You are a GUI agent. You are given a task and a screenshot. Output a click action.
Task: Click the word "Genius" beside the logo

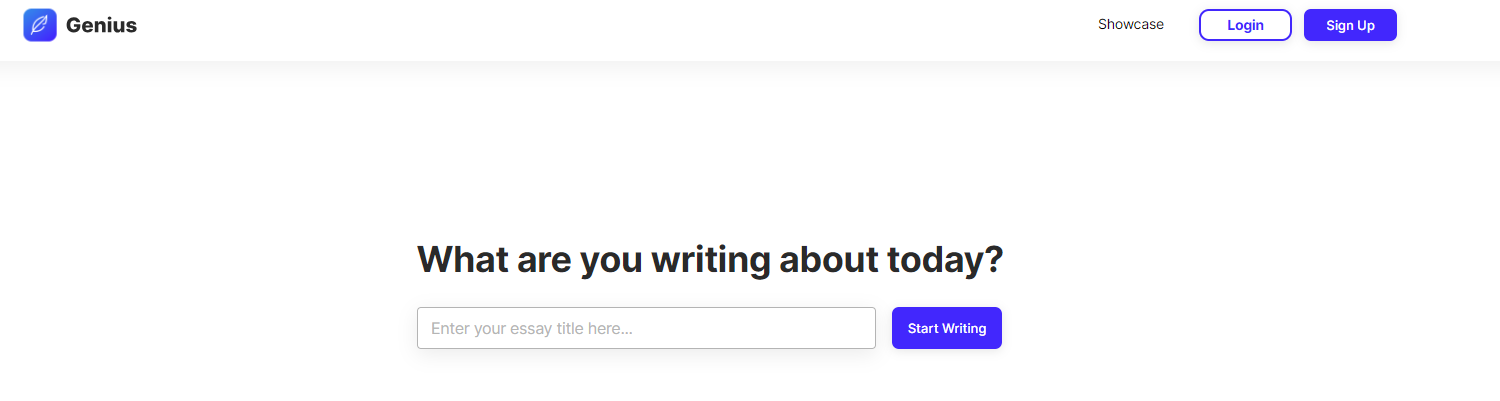pyautogui.click(x=101, y=25)
